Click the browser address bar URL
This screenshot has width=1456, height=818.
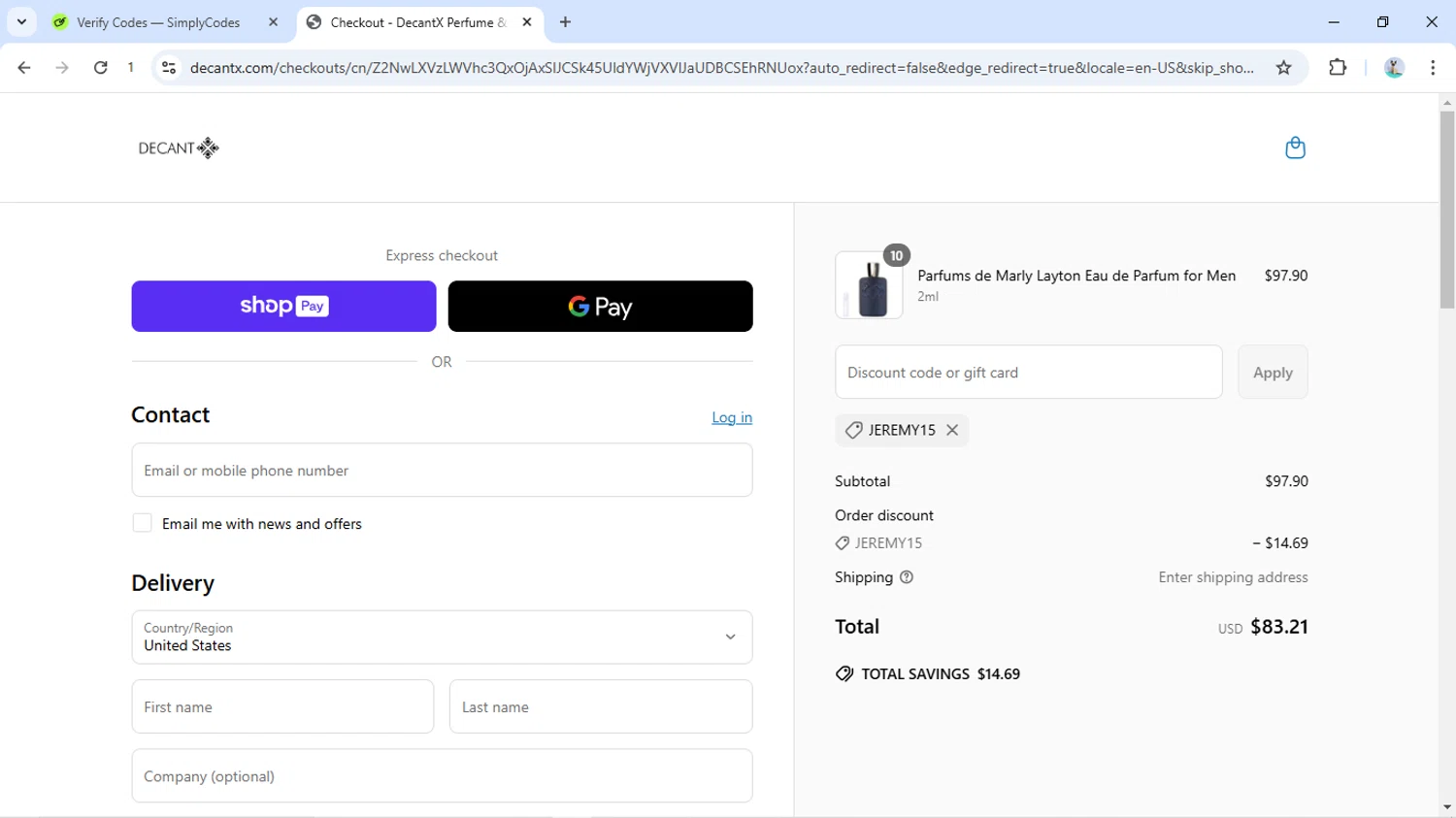[x=721, y=68]
